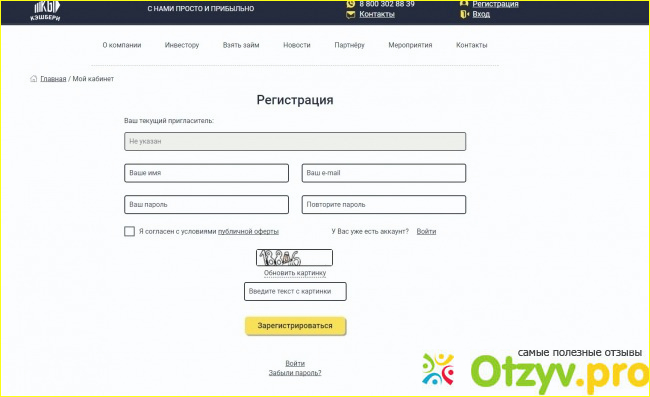
Task: Open the Инвестору menu item
Action: (x=182, y=45)
